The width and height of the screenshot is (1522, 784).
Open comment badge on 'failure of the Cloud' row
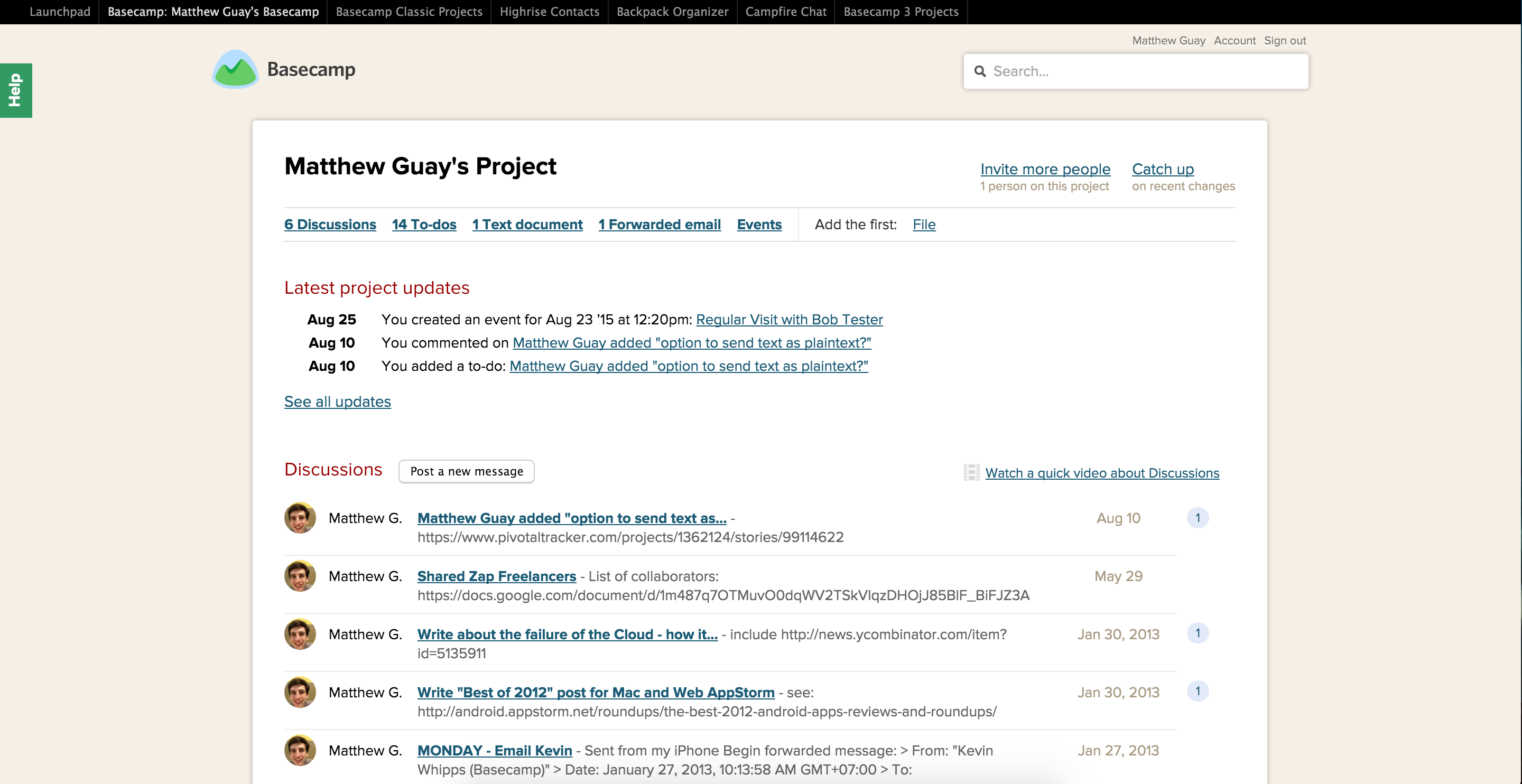coord(1198,633)
